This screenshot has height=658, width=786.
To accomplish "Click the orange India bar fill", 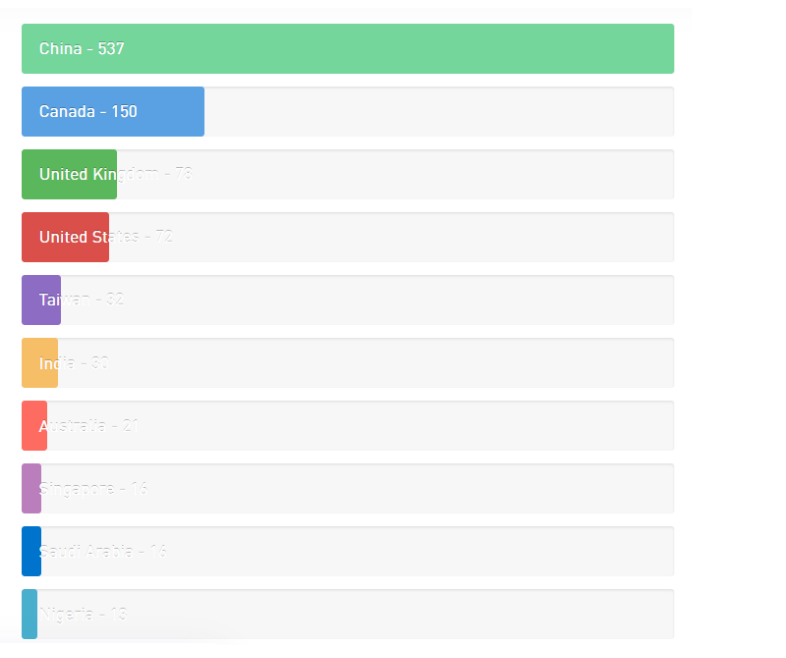I will point(39,363).
